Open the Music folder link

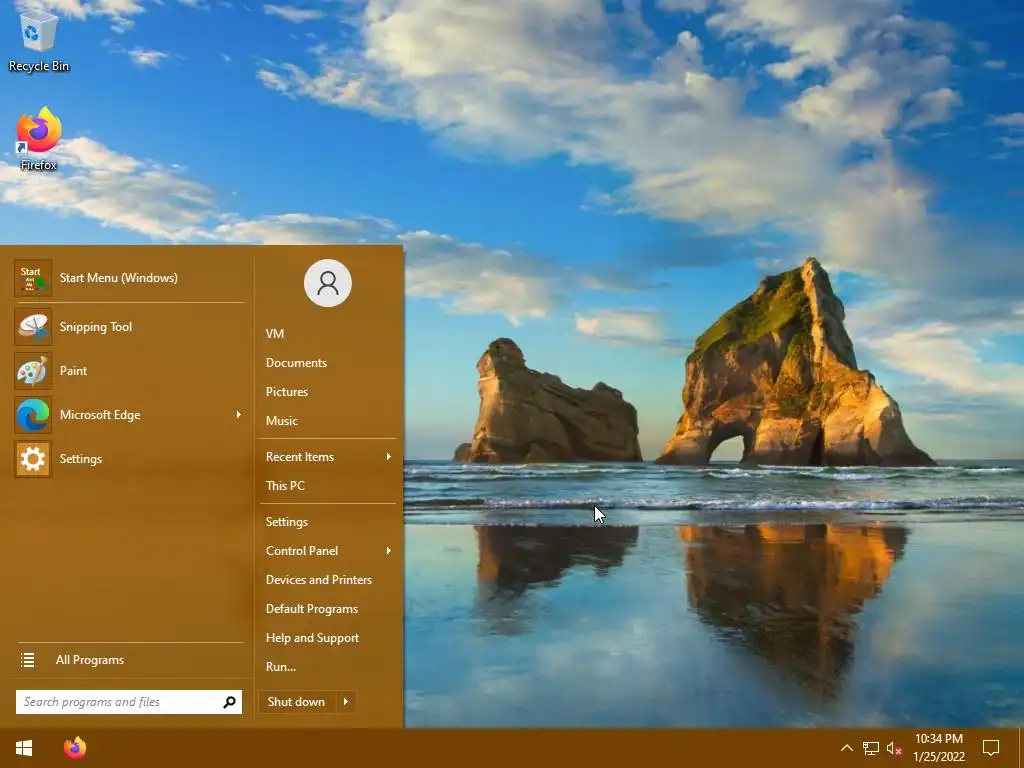point(281,421)
